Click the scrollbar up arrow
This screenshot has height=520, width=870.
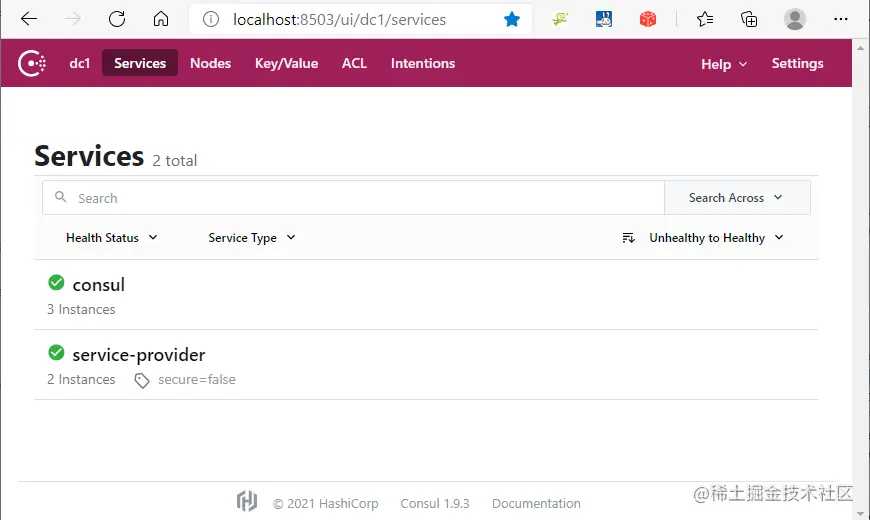click(861, 48)
